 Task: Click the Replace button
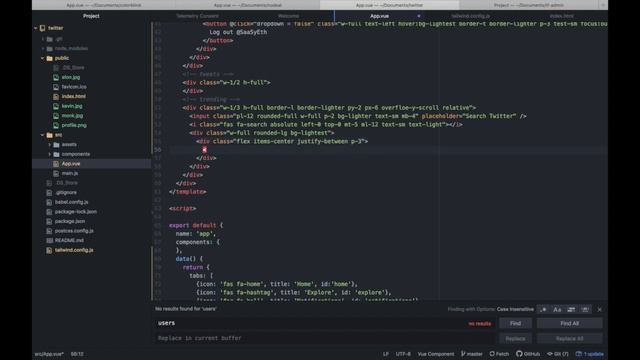click(x=516, y=338)
